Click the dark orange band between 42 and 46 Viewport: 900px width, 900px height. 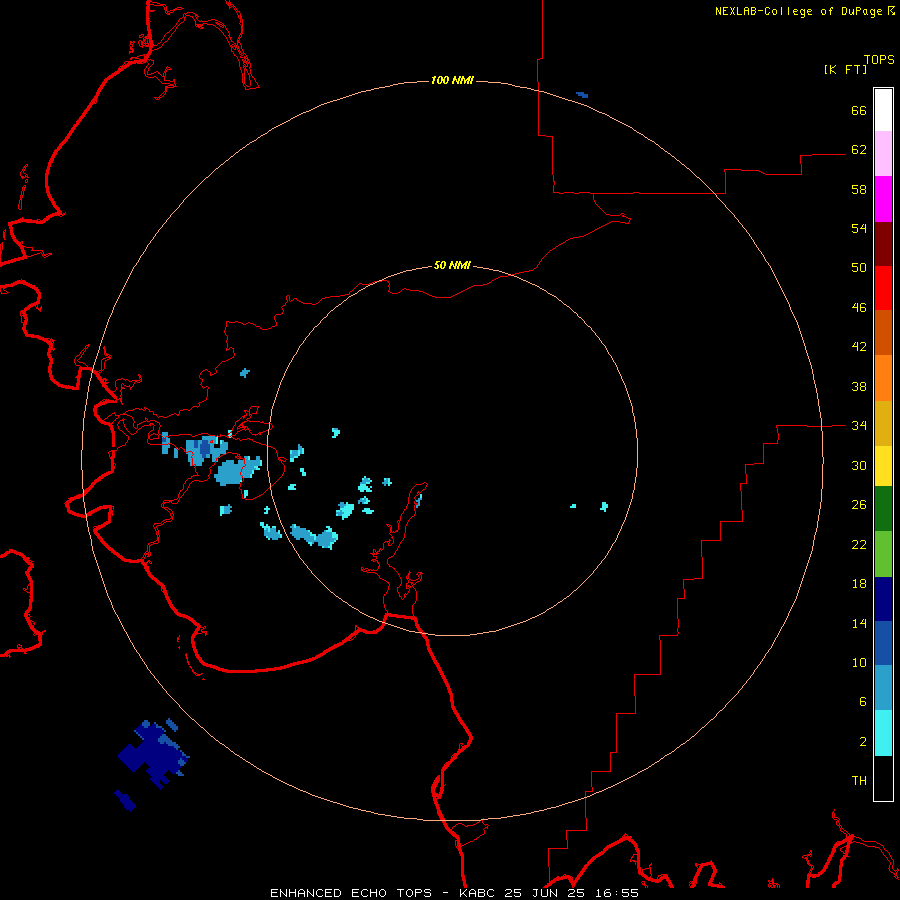click(883, 332)
